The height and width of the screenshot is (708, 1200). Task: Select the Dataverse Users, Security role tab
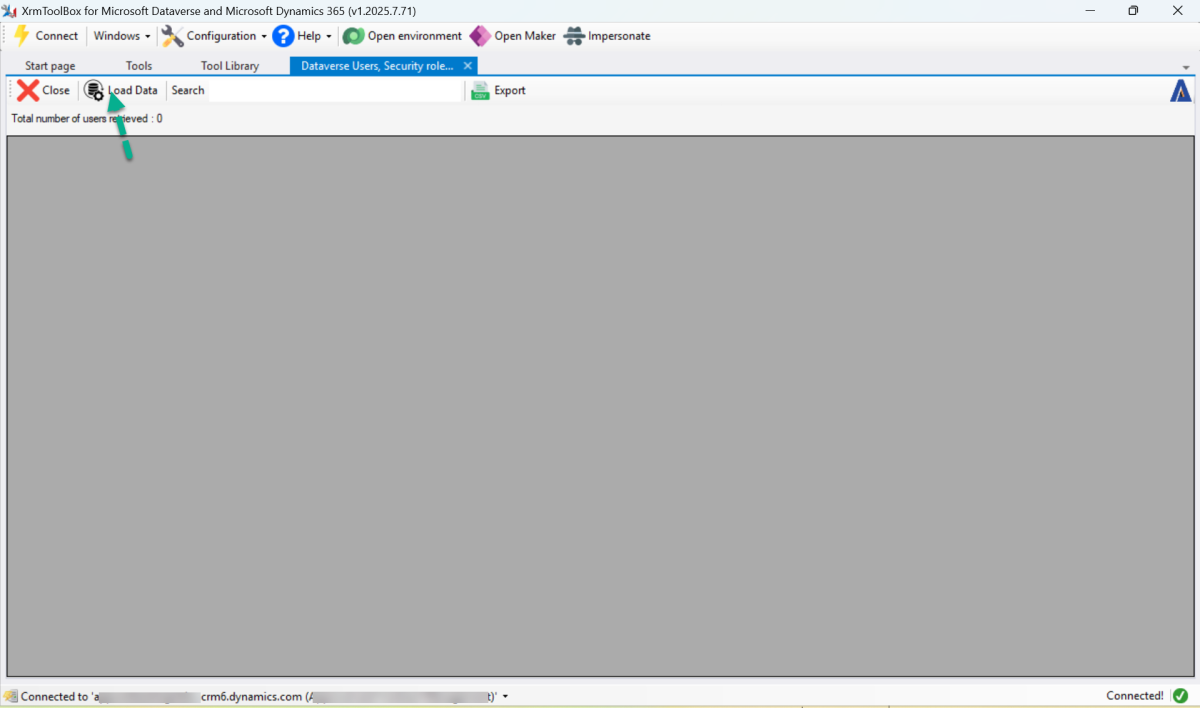point(377,66)
